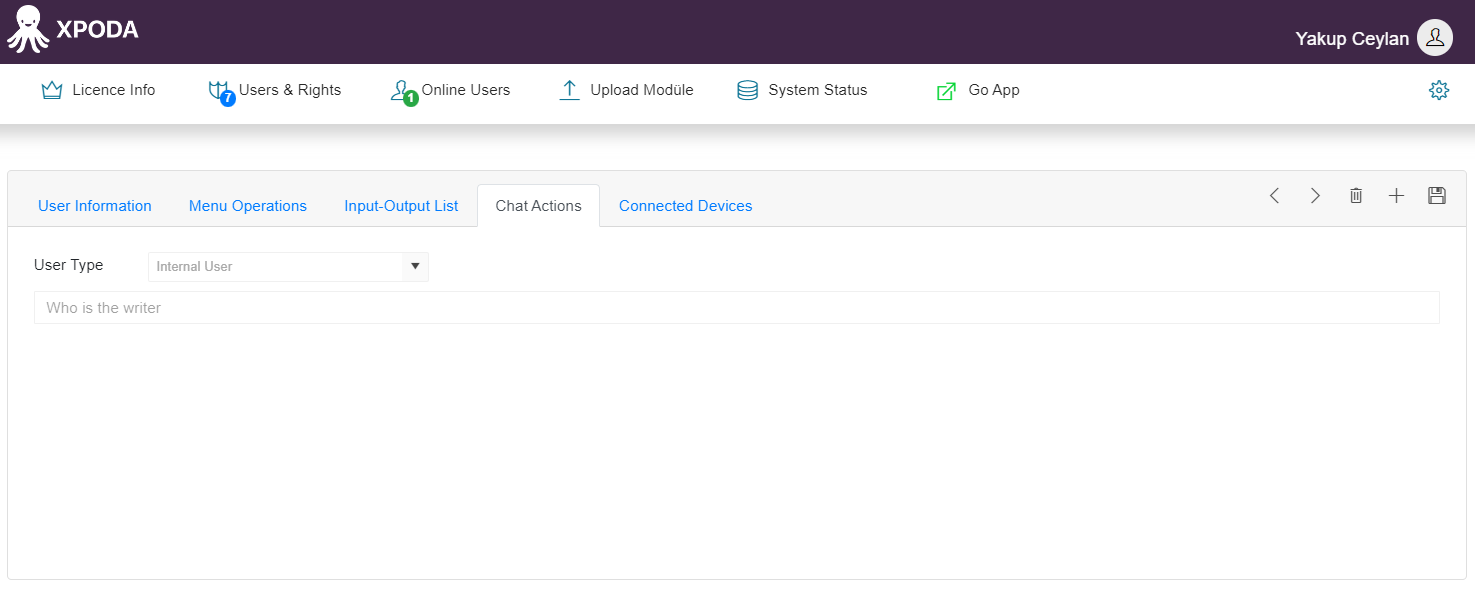Click the Yakup Ceylan user name

[1352, 39]
